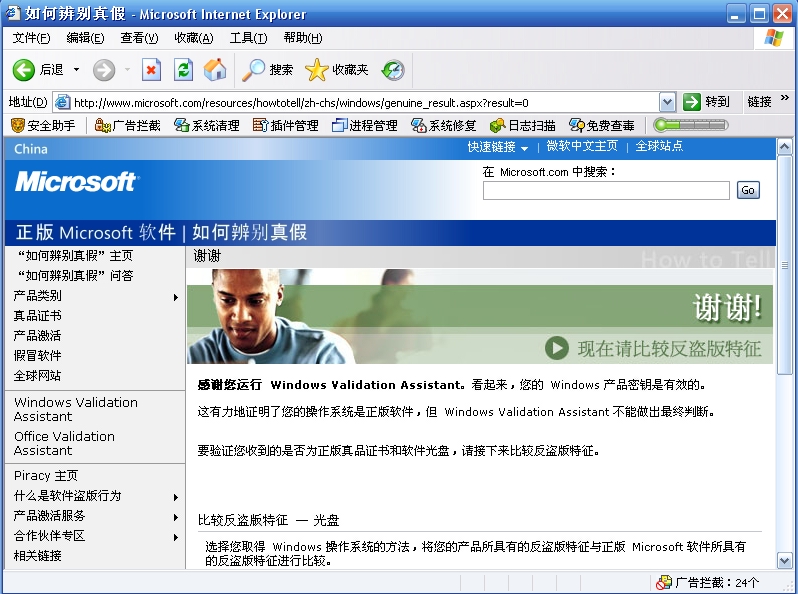798x594 pixels.
Task: Click the green play arrow icon in banner
Action: coord(557,348)
